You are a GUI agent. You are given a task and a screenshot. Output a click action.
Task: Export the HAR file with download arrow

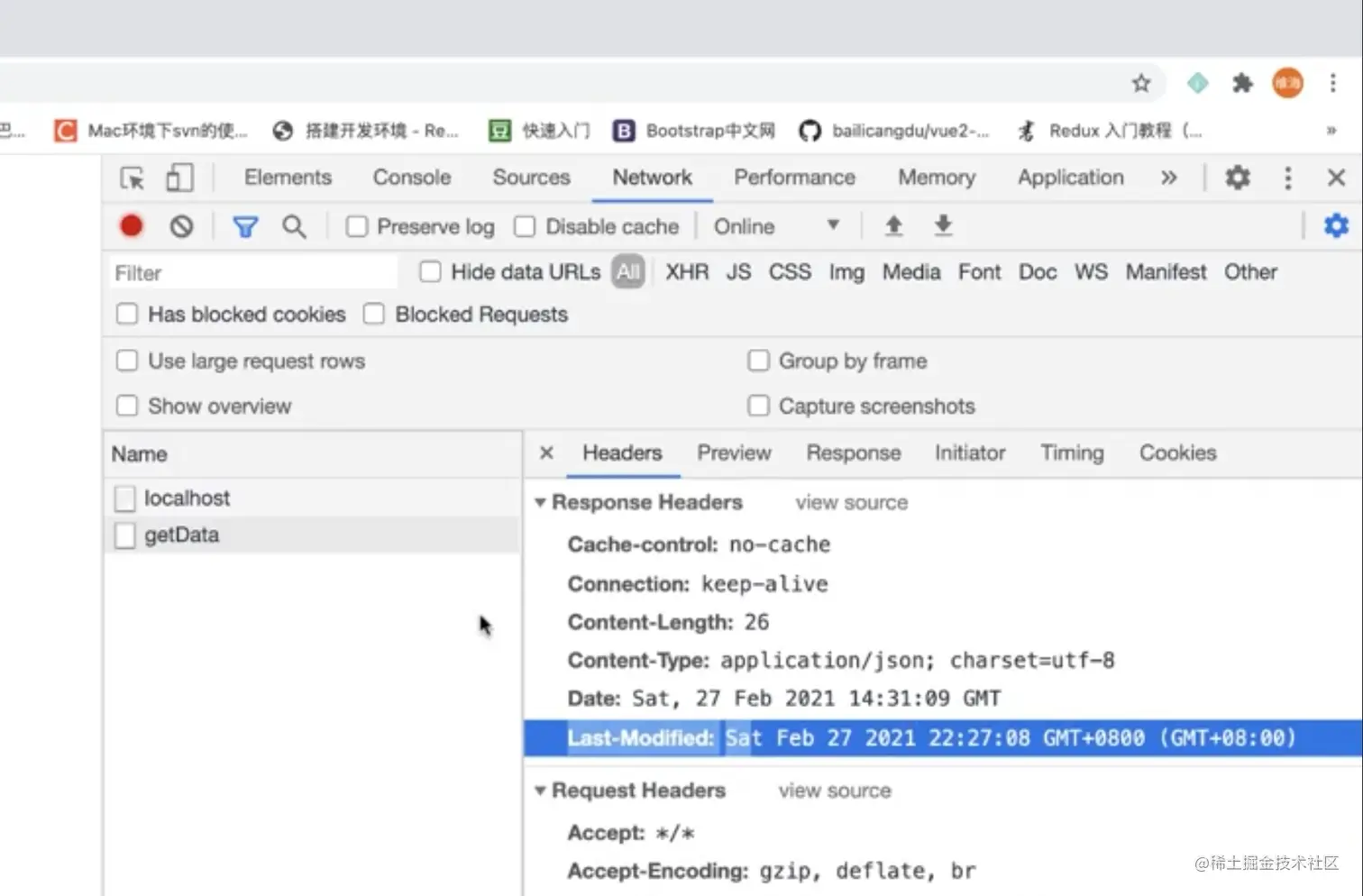(943, 226)
